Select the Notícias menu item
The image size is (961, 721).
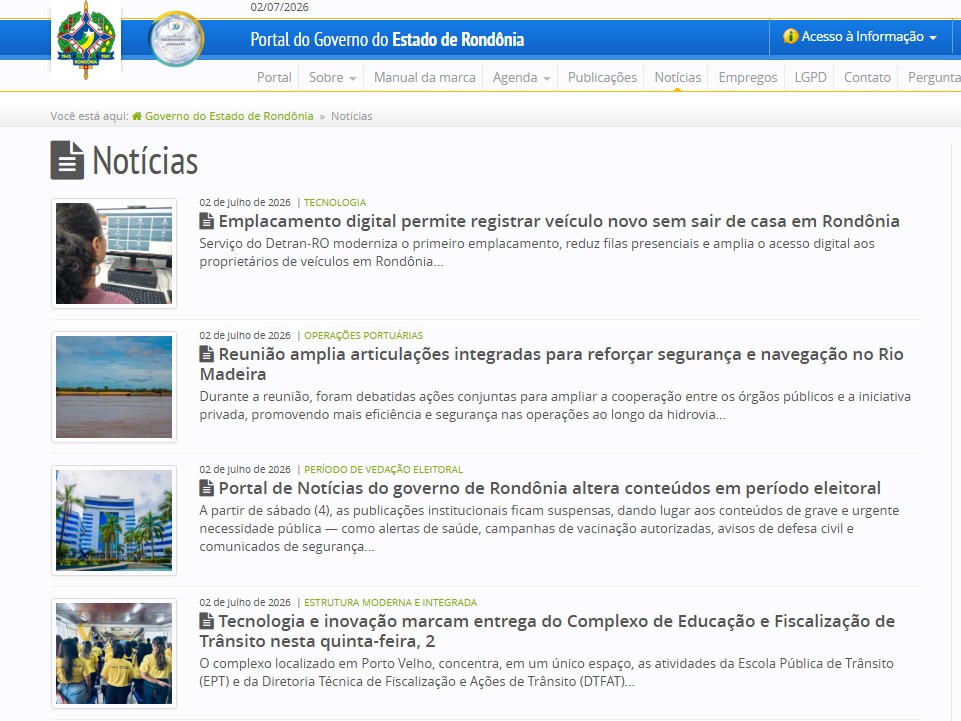(x=677, y=77)
